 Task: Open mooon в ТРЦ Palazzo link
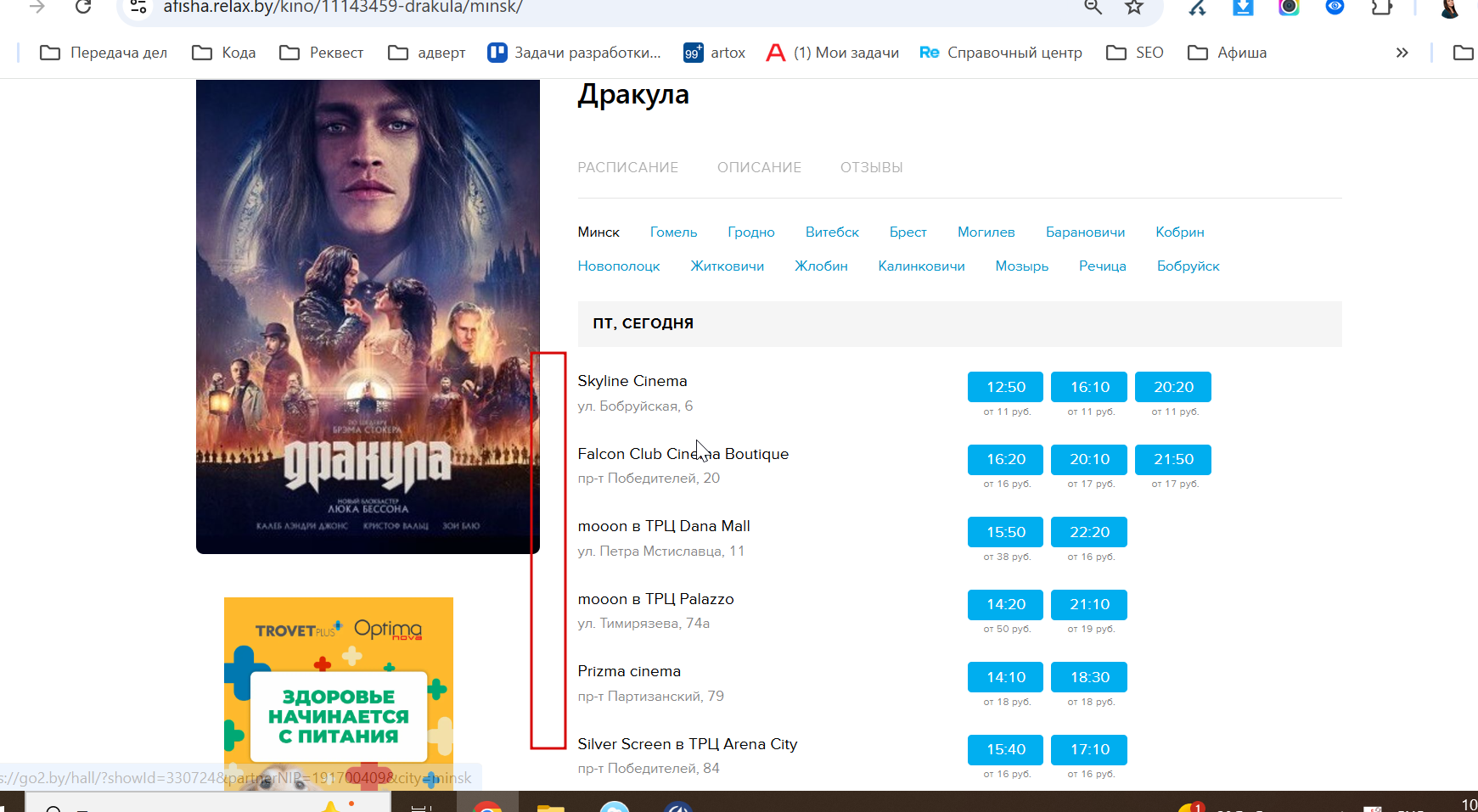point(656,599)
